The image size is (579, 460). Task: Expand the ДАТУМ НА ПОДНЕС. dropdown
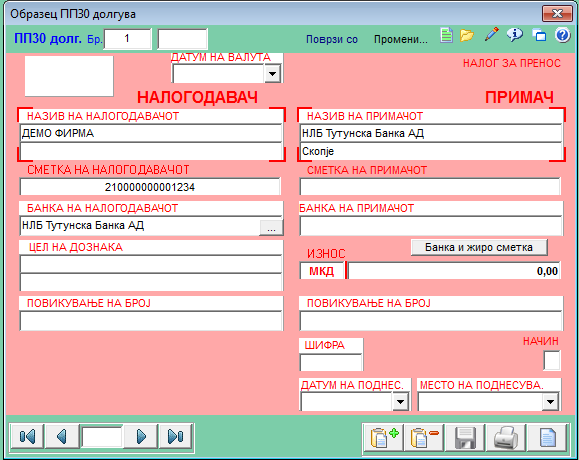click(400, 401)
